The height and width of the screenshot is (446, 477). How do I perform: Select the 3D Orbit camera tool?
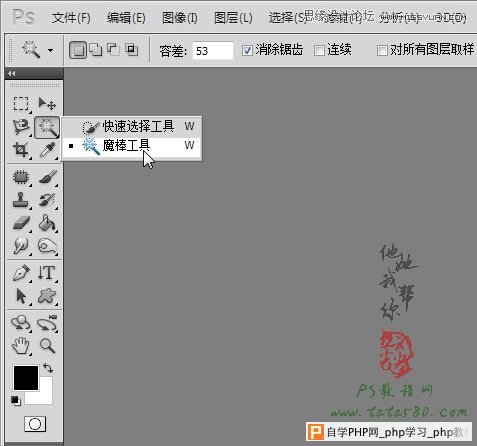click(x=47, y=323)
